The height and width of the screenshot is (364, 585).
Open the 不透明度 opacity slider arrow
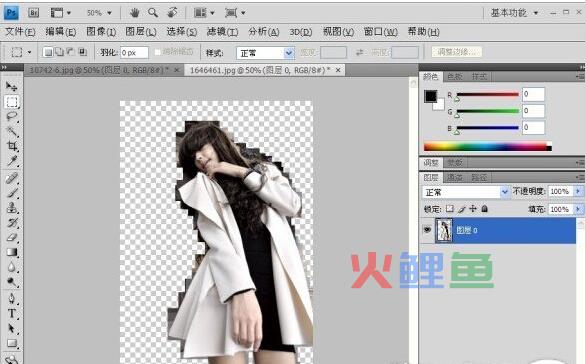[578, 191]
